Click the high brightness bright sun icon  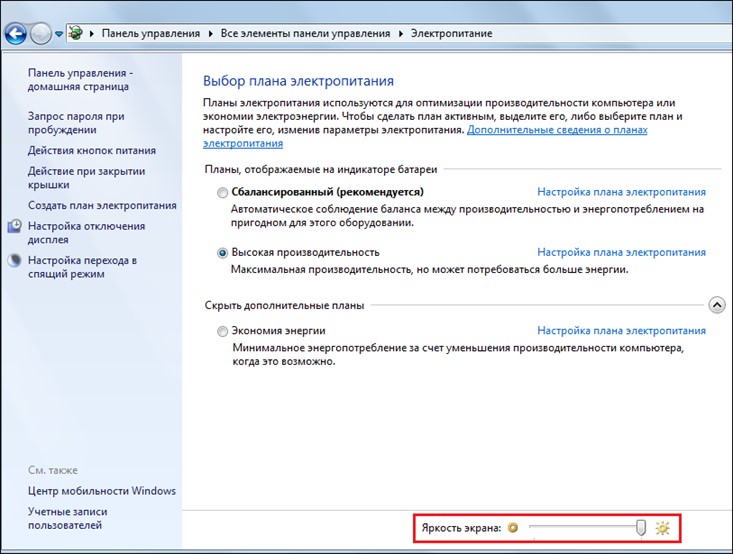[x=662, y=528]
